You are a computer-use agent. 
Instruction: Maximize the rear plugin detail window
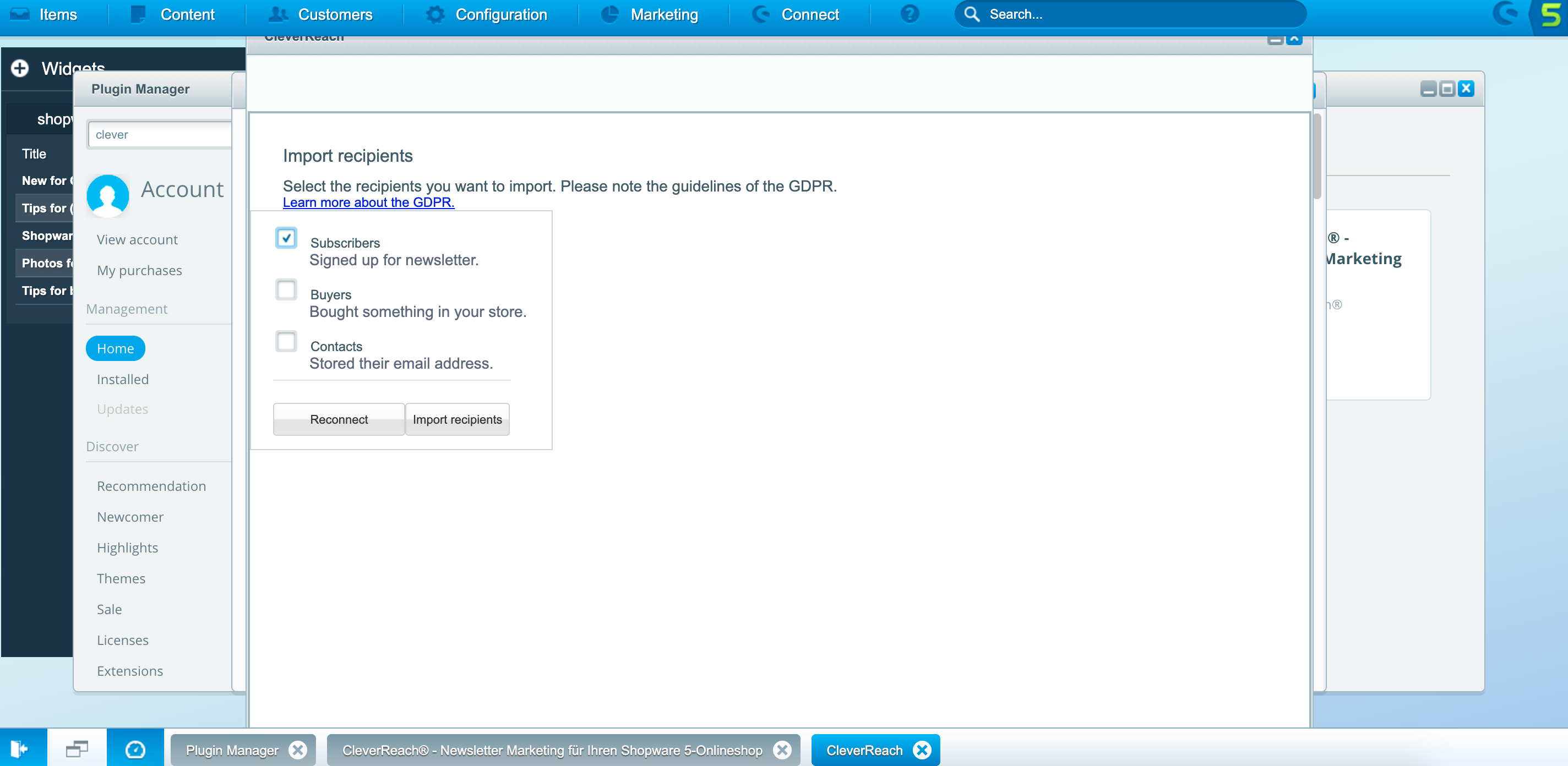click(1447, 89)
